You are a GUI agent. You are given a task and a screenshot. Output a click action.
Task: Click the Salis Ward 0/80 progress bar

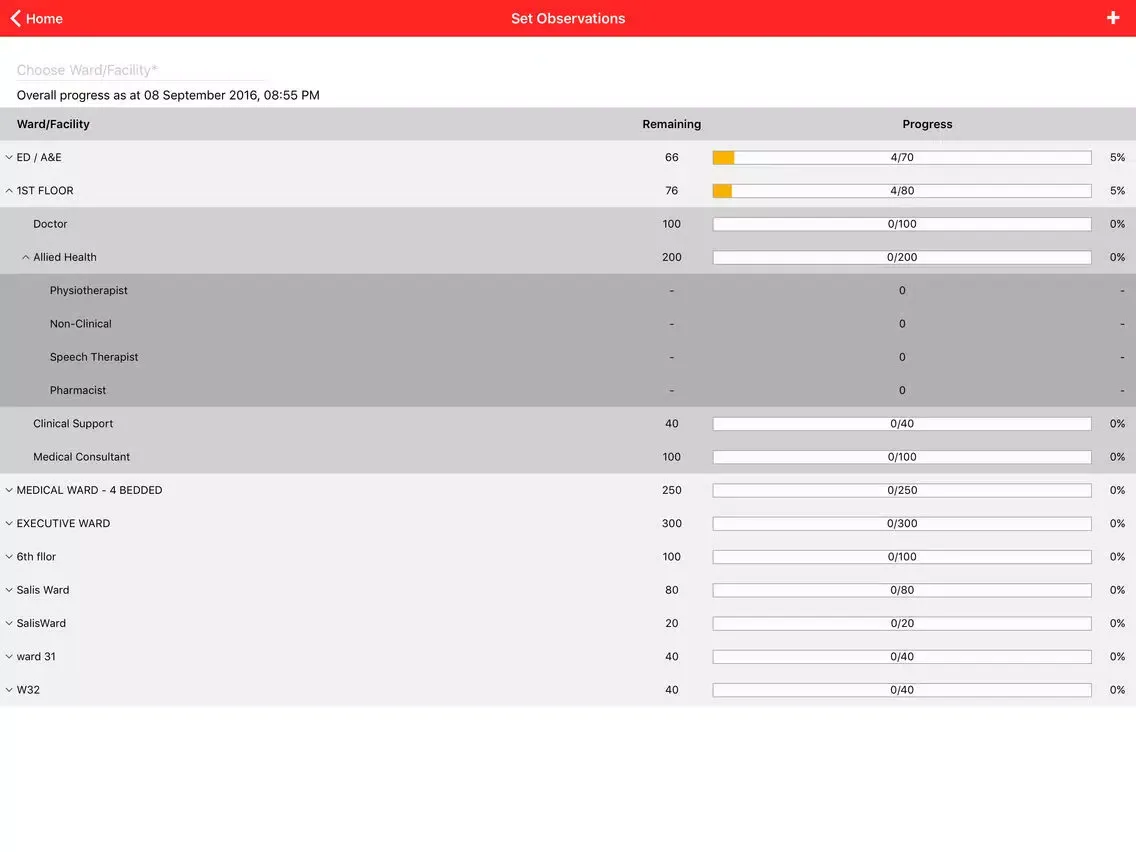click(x=902, y=590)
